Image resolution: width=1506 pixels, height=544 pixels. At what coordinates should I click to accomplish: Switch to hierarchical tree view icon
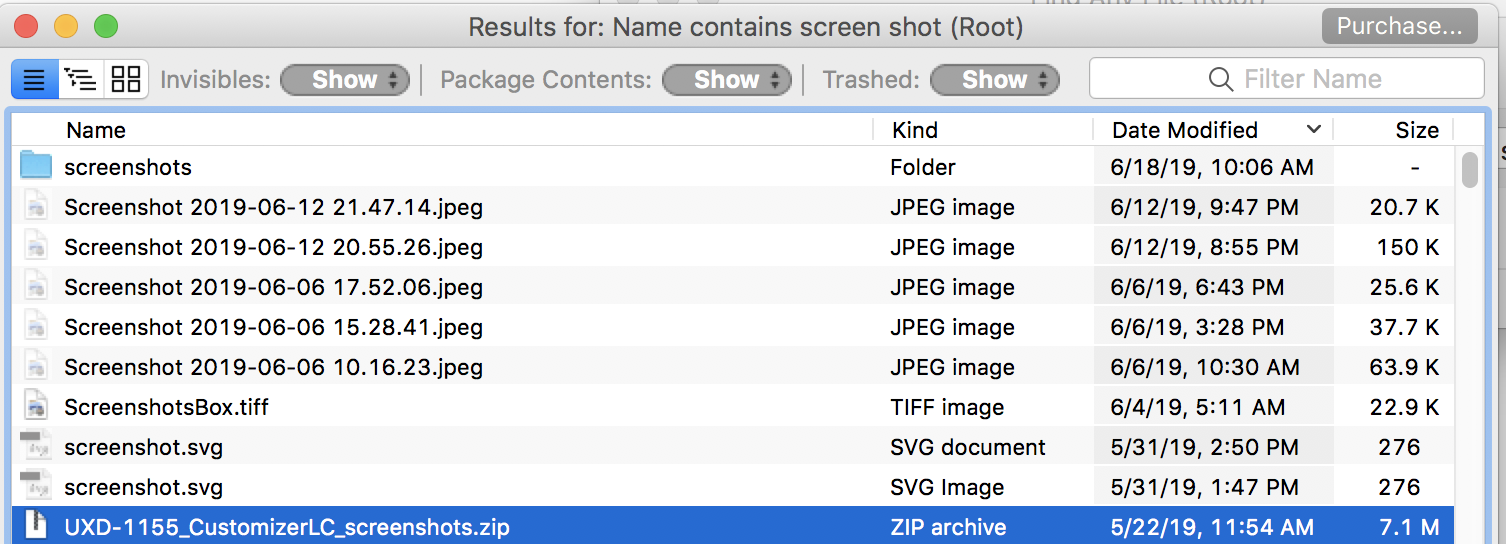click(80, 80)
